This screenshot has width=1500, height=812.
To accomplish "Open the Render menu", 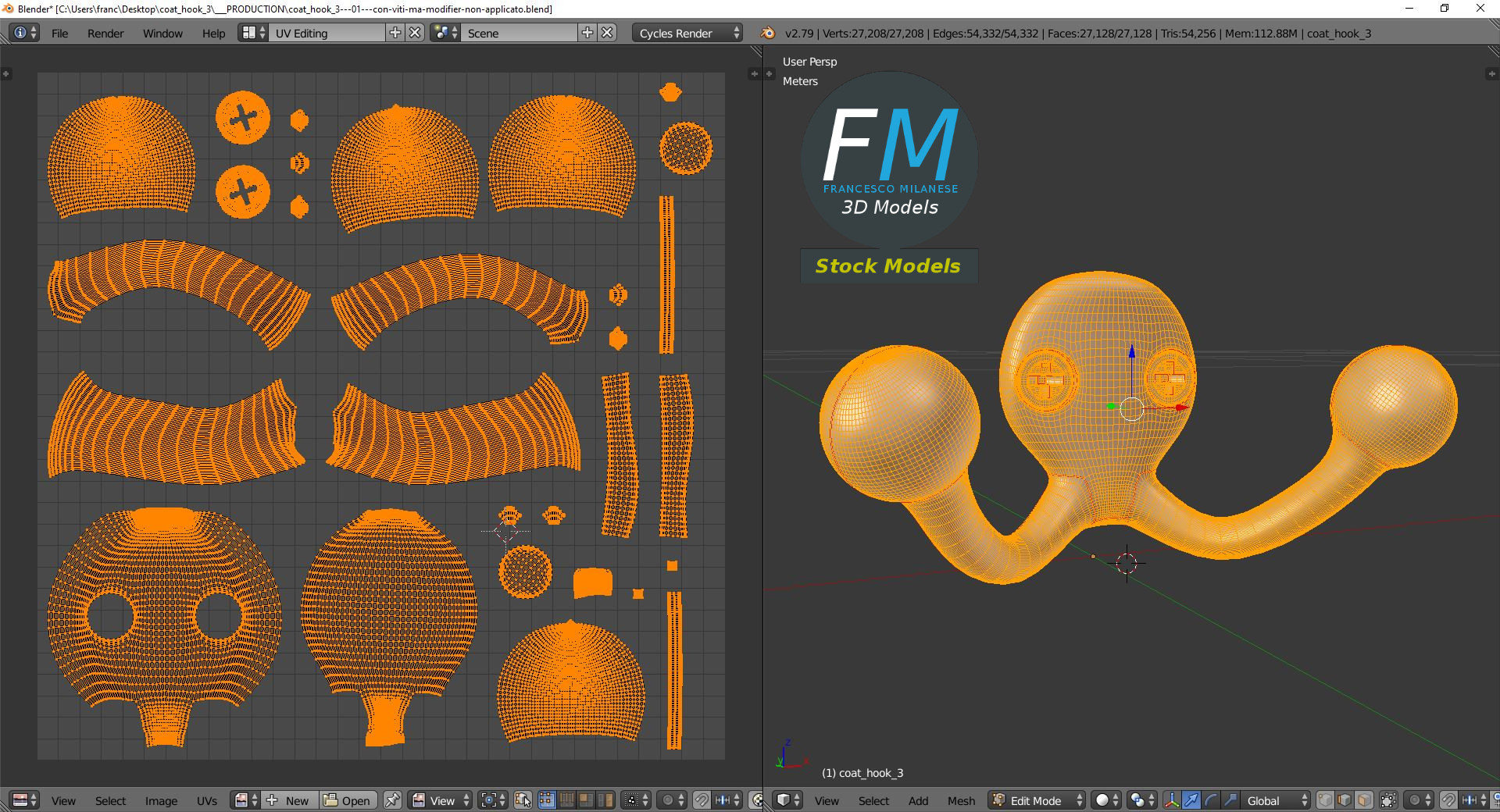I will coord(105,34).
